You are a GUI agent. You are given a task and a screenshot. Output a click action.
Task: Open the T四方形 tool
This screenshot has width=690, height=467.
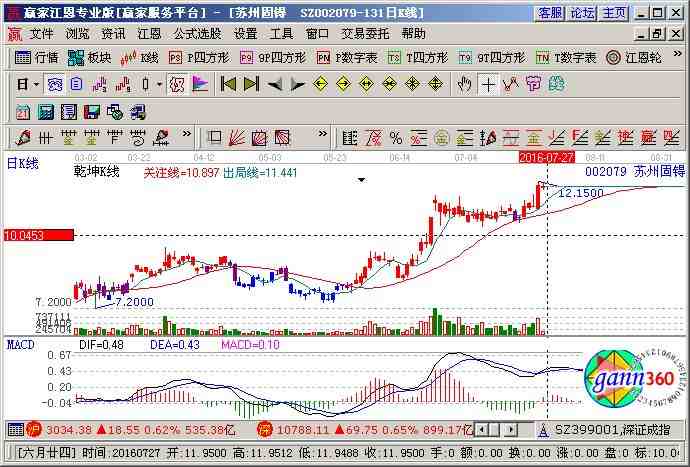tap(418, 58)
